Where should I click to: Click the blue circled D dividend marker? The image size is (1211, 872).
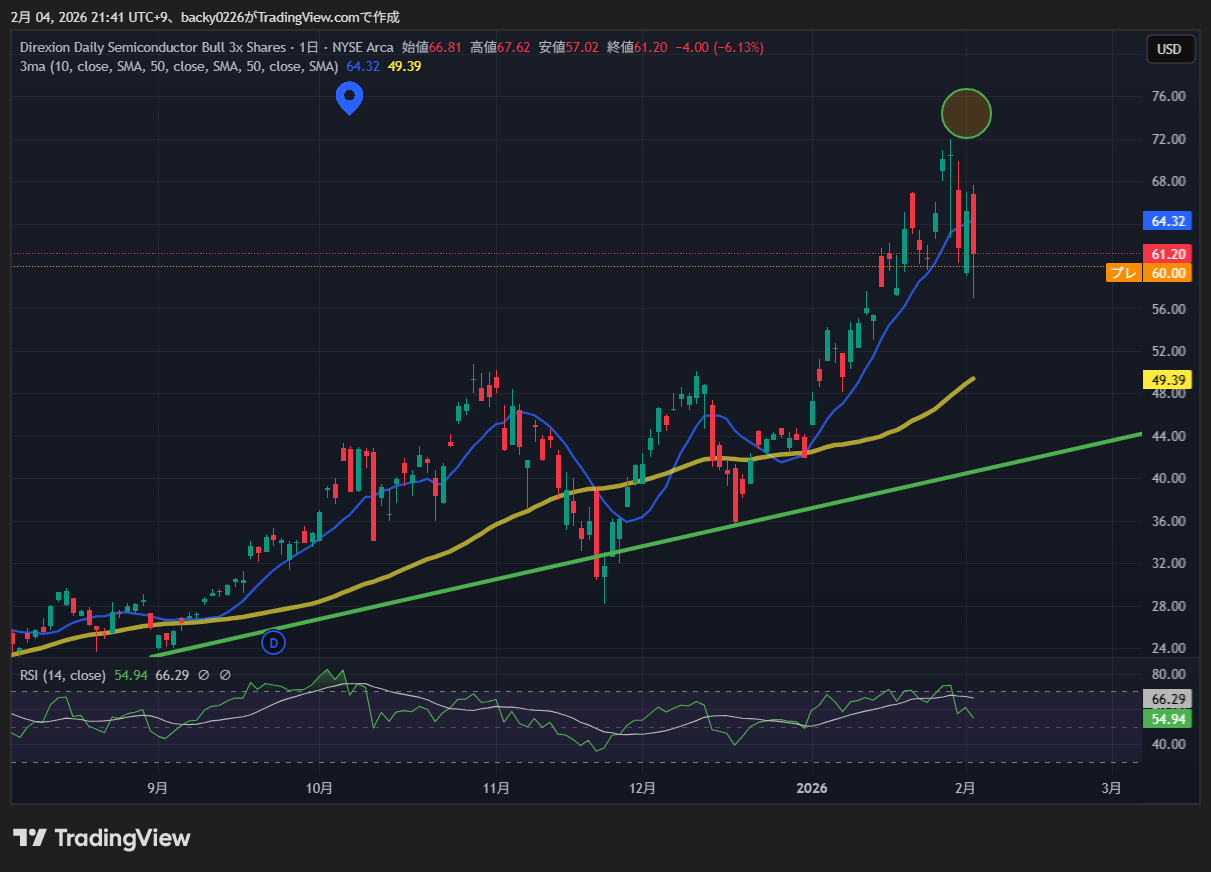click(273, 642)
